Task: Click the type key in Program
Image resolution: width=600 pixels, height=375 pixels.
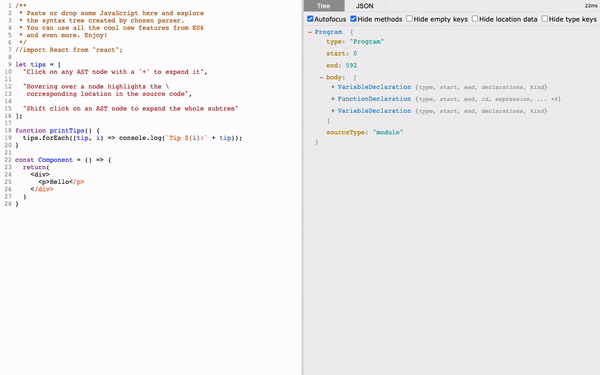Action: click(x=334, y=42)
